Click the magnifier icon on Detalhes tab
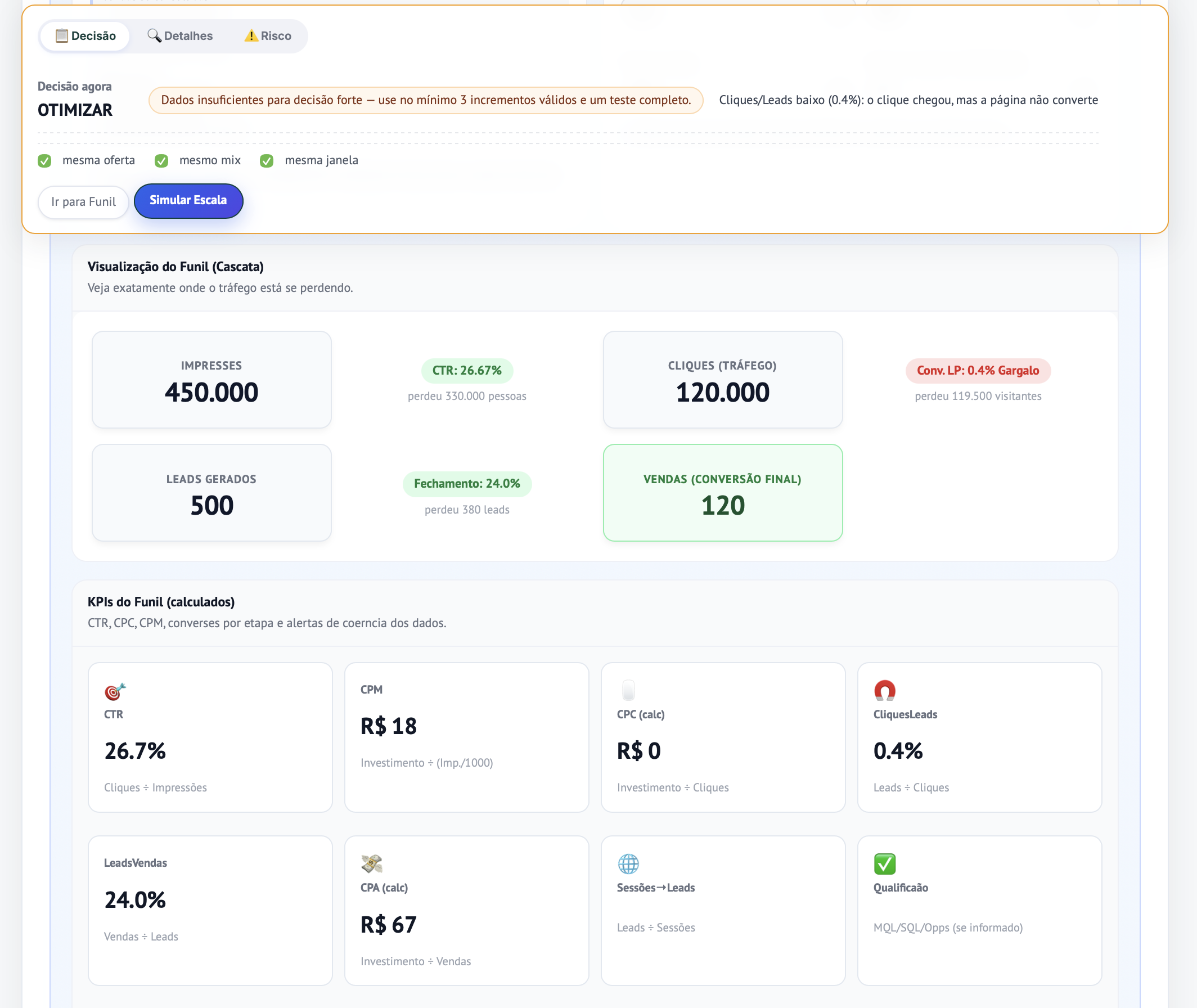 [x=154, y=36]
